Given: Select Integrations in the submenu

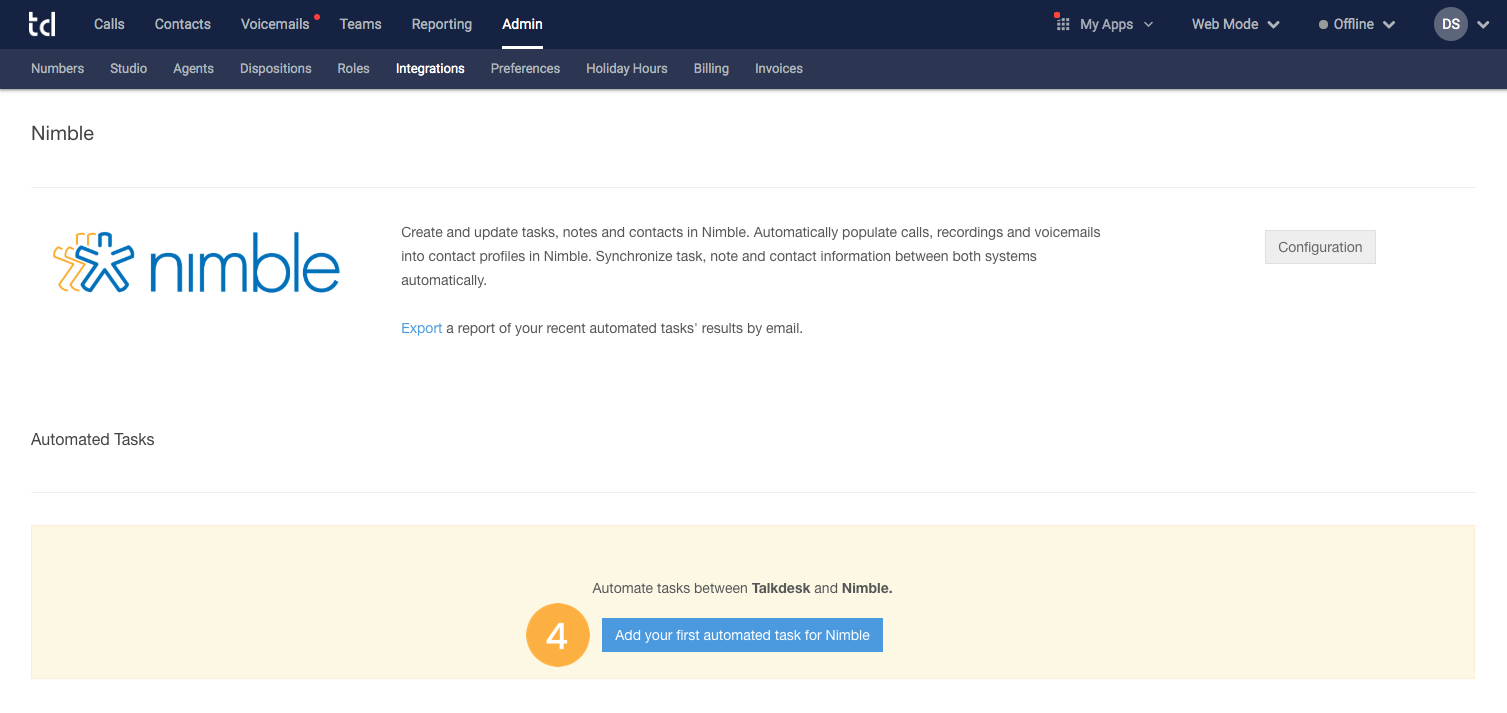Looking at the screenshot, I should (x=430, y=69).
